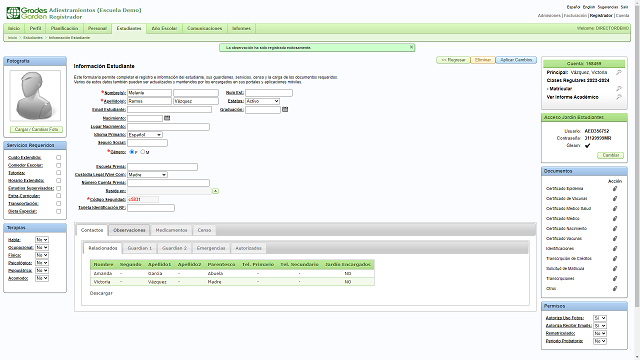The width and height of the screenshot is (640, 360).
Task: Enable the Estudios Supervisados checkbox
Action: coord(58,188)
